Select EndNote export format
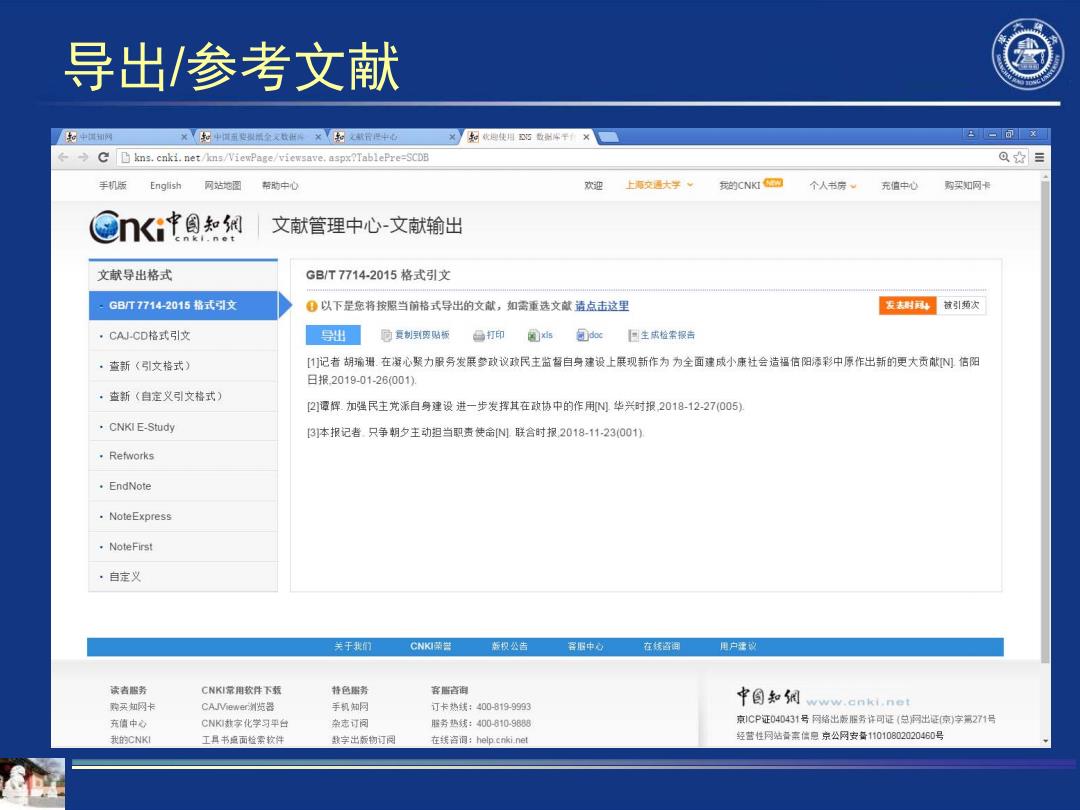This screenshot has height=810, width=1080. pyautogui.click(x=183, y=486)
